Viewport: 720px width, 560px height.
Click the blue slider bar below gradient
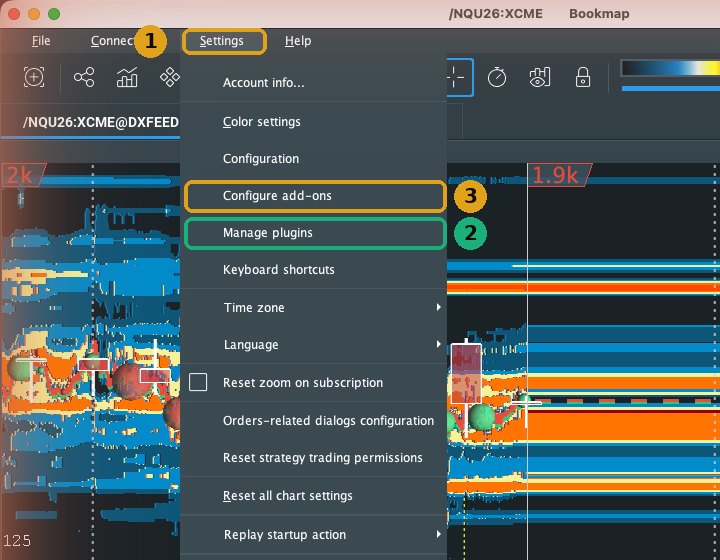click(670, 88)
